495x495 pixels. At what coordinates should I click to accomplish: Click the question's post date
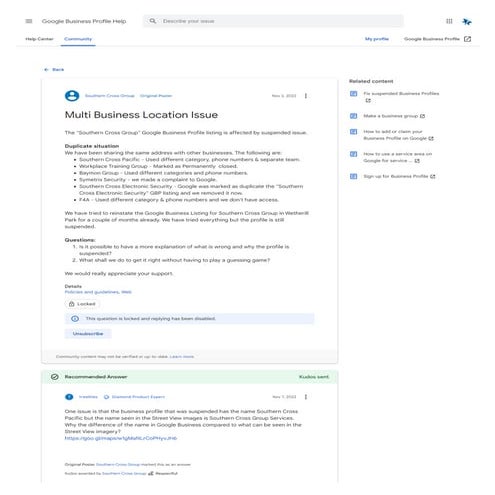(284, 96)
